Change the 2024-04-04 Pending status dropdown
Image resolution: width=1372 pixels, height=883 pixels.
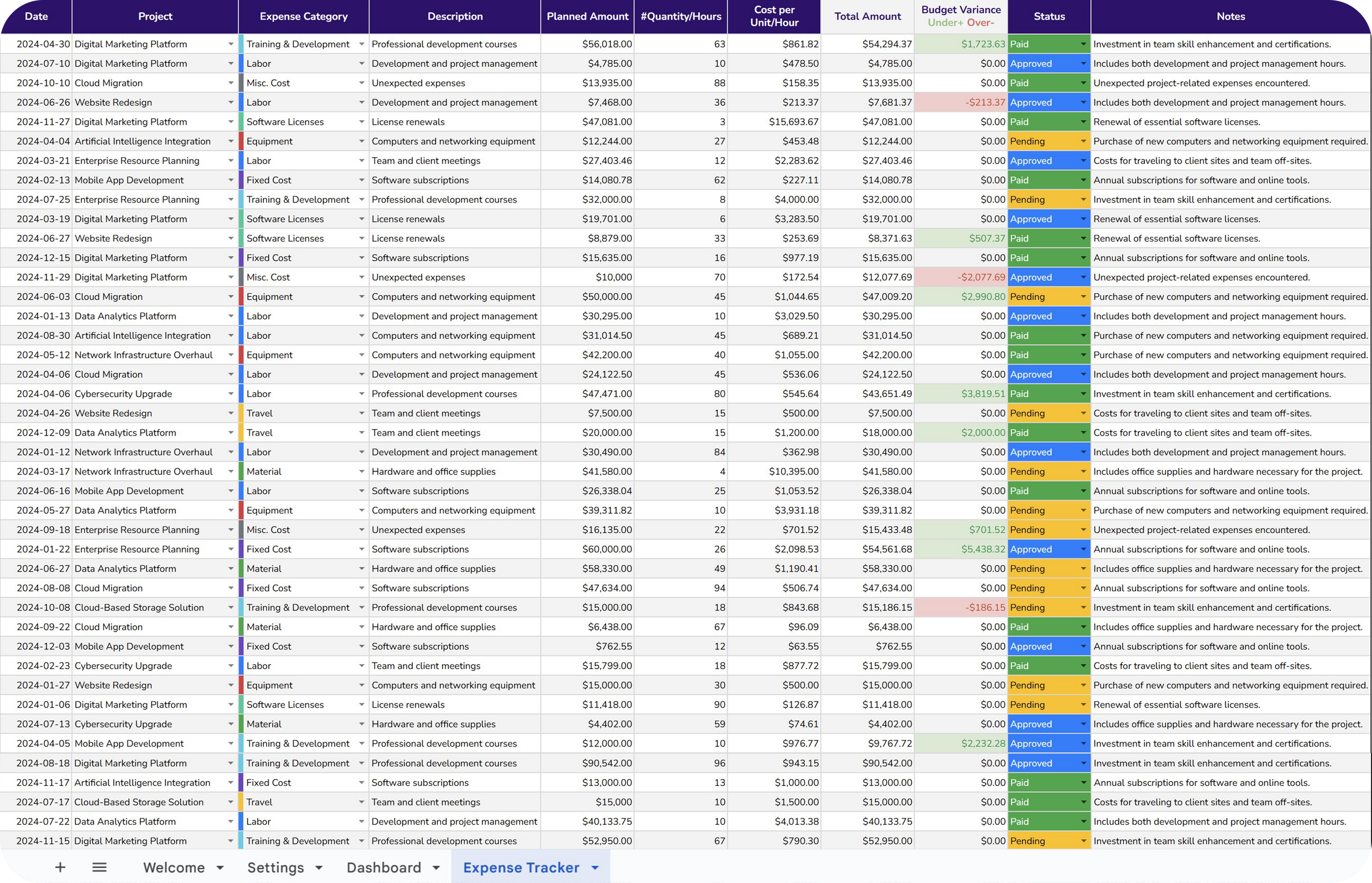tap(1083, 141)
